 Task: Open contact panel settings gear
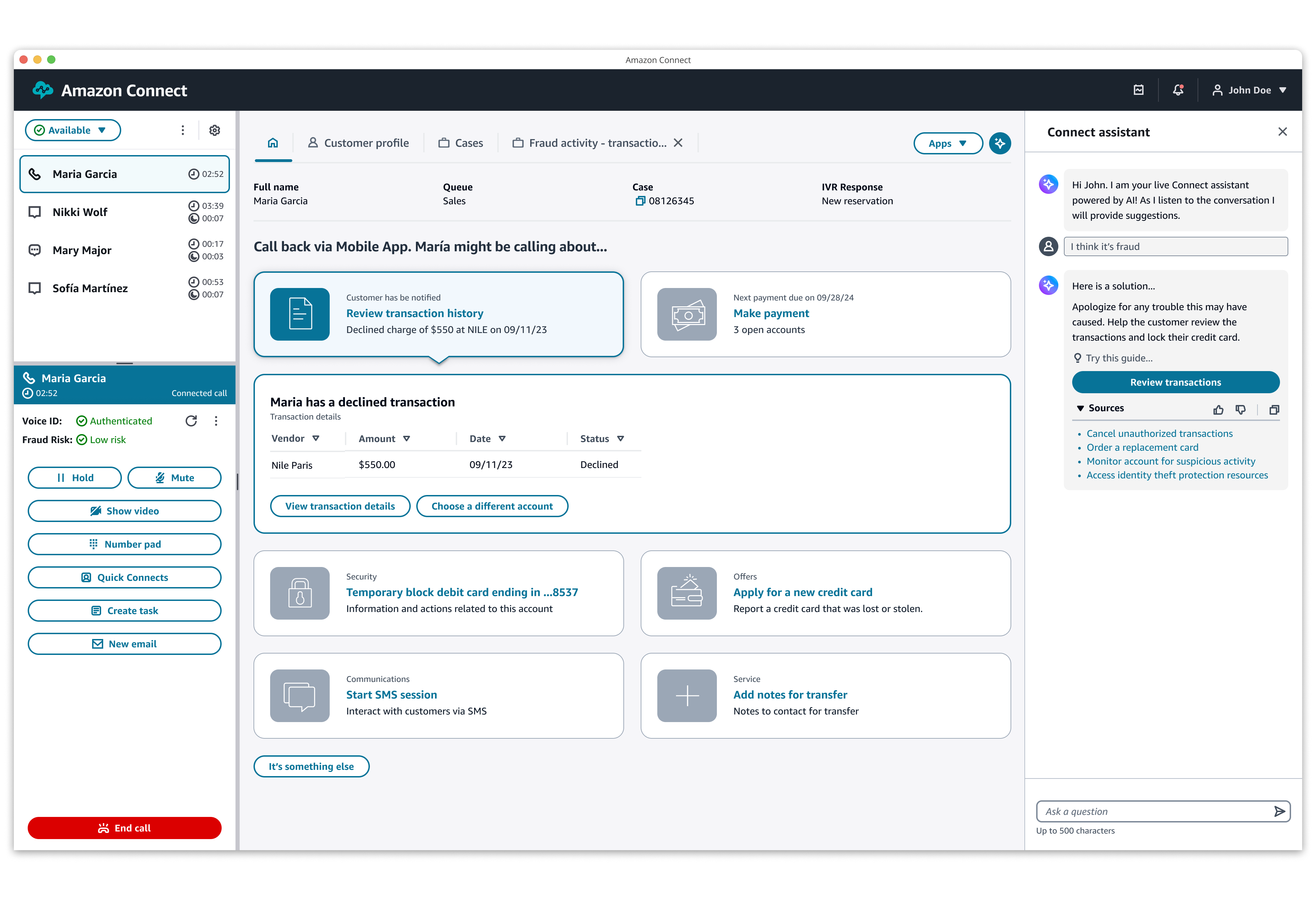point(215,130)
